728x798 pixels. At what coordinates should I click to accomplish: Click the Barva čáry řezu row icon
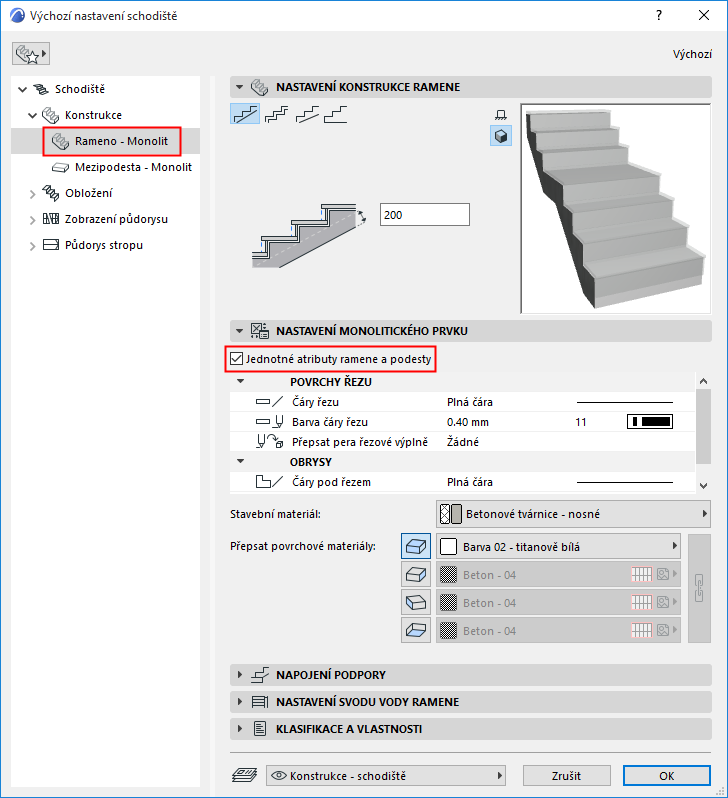click(269, 421)
